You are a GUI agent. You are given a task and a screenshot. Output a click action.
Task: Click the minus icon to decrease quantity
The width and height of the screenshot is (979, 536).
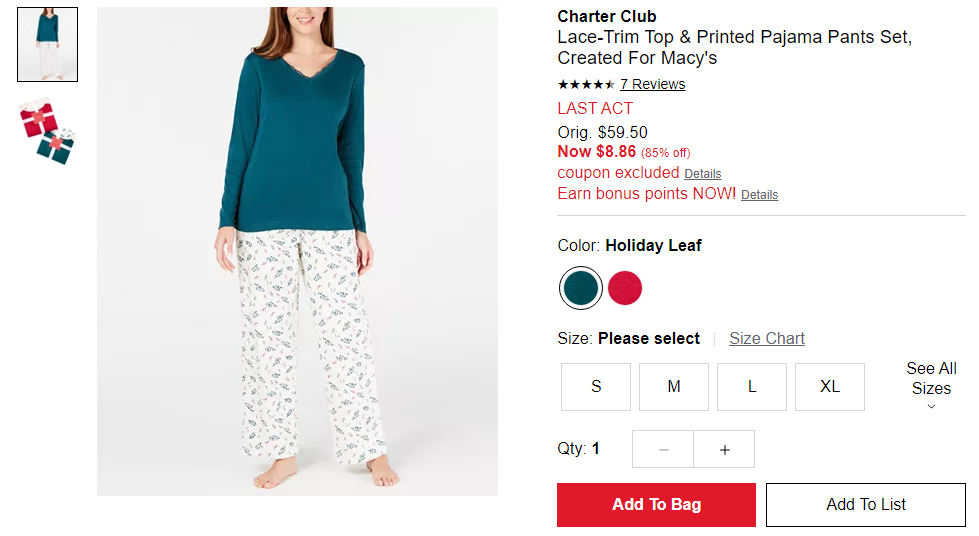pyautogui.click(x=663, y=449)
